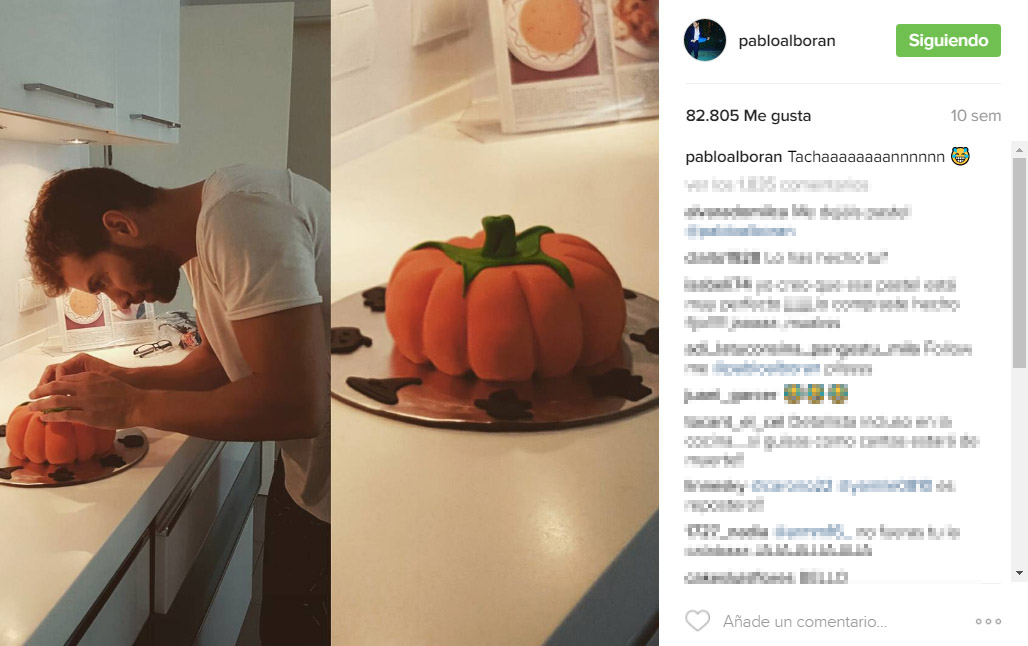The height and width of the screenshot is (646, 1028).
Task: Open pabloalboran's profile avatar
Action: [x=705, y=40]
